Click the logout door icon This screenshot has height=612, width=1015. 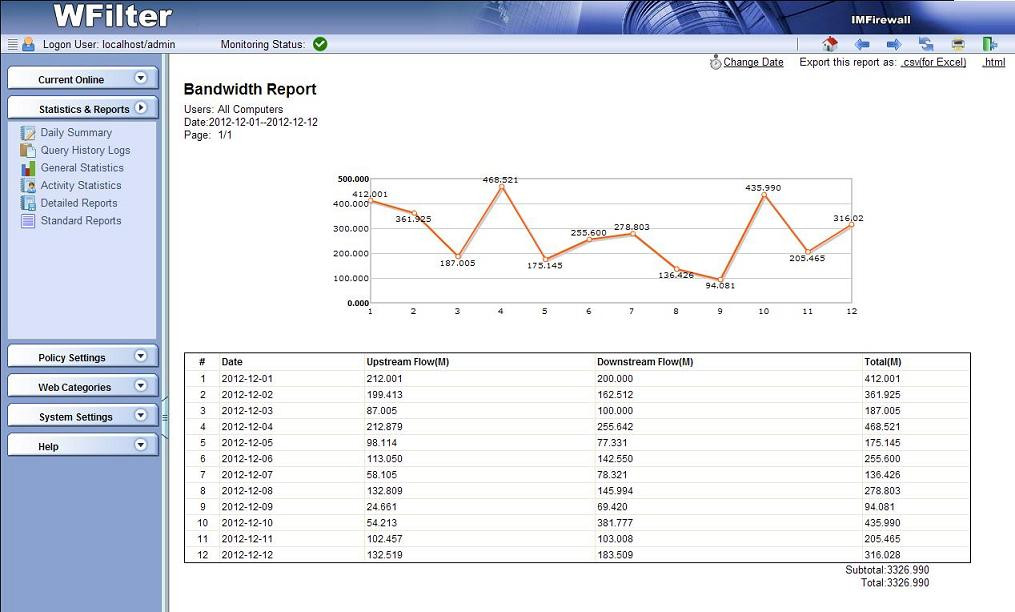coord(989,44)
